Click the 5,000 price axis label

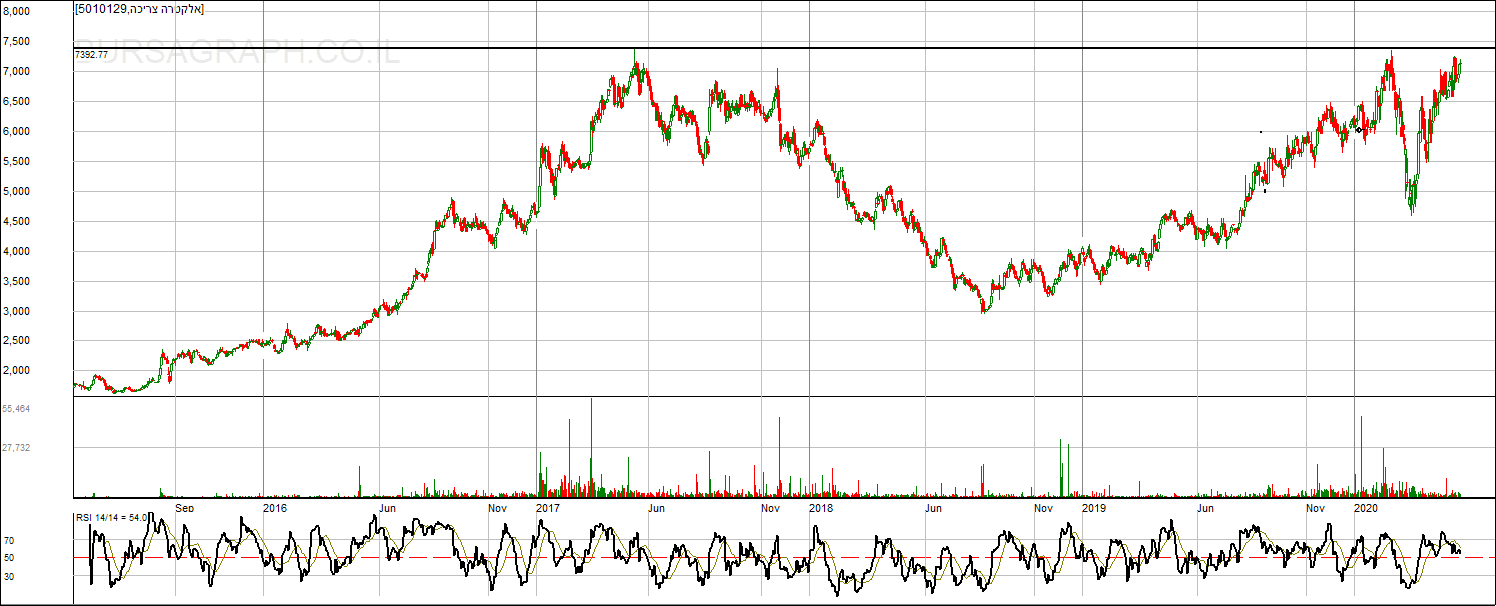point(15,191)
